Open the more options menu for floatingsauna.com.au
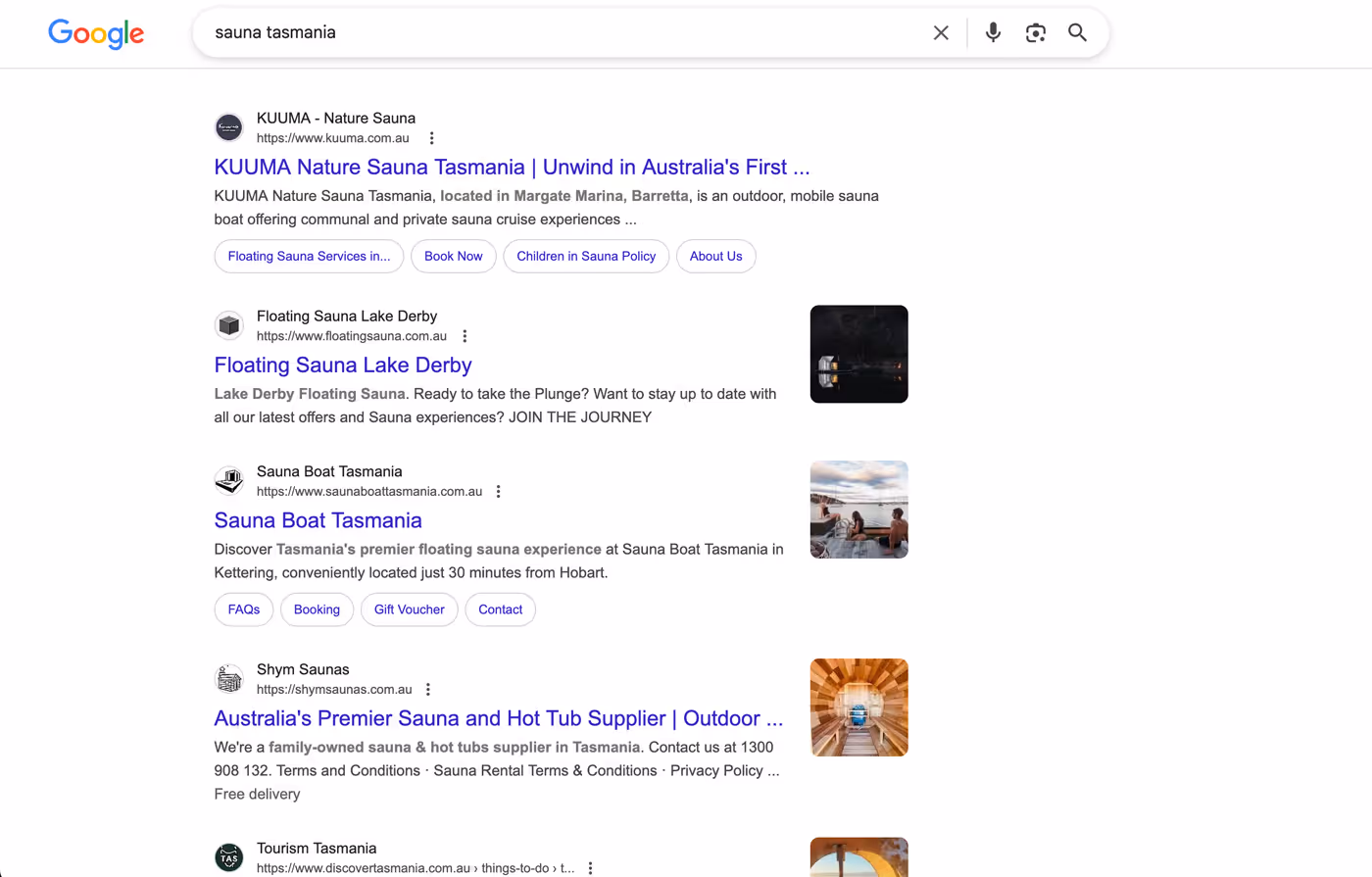Viewport: 1372px width, 877px height. 465,336
